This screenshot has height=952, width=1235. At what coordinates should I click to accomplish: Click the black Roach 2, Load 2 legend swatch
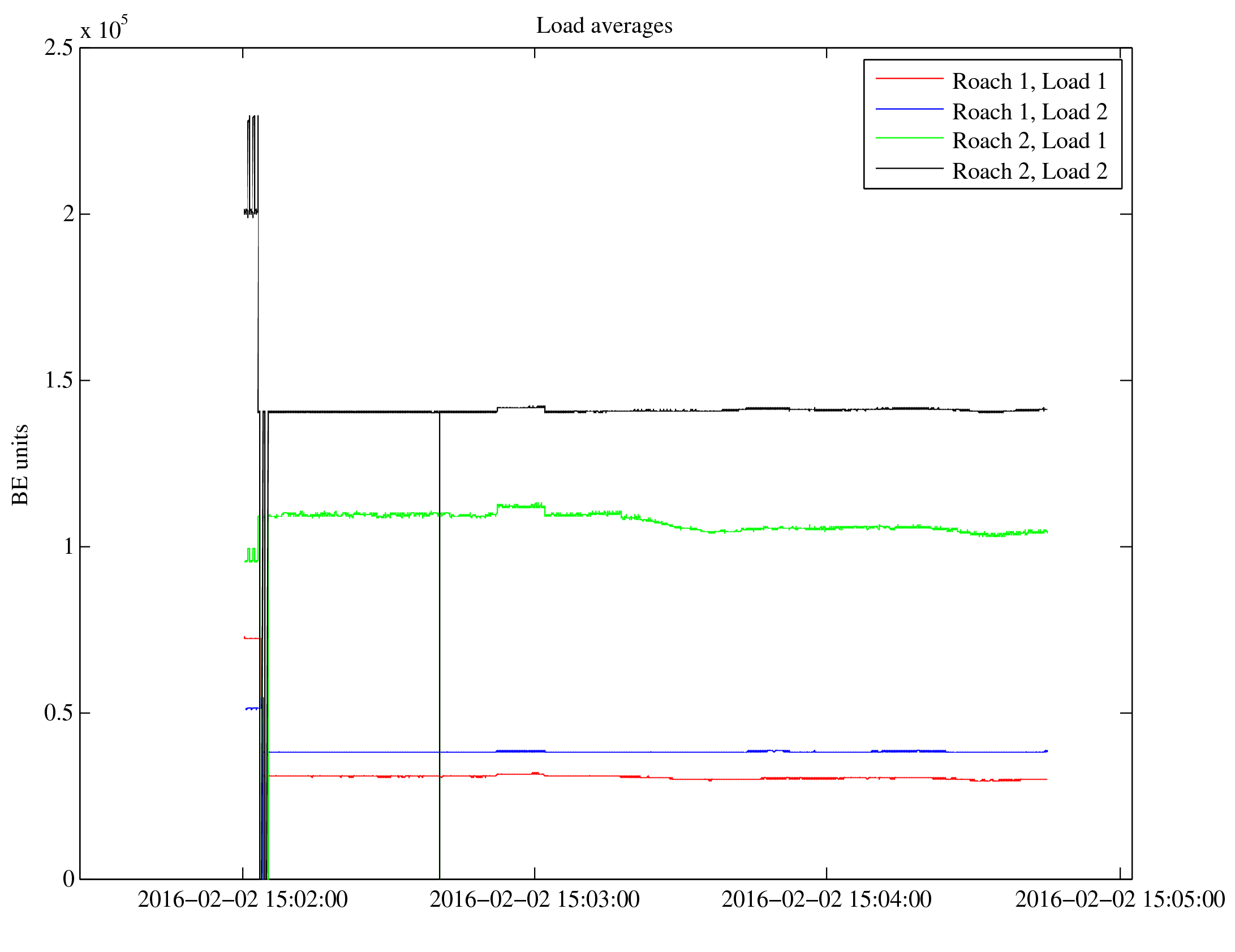(x=909, y=169)
